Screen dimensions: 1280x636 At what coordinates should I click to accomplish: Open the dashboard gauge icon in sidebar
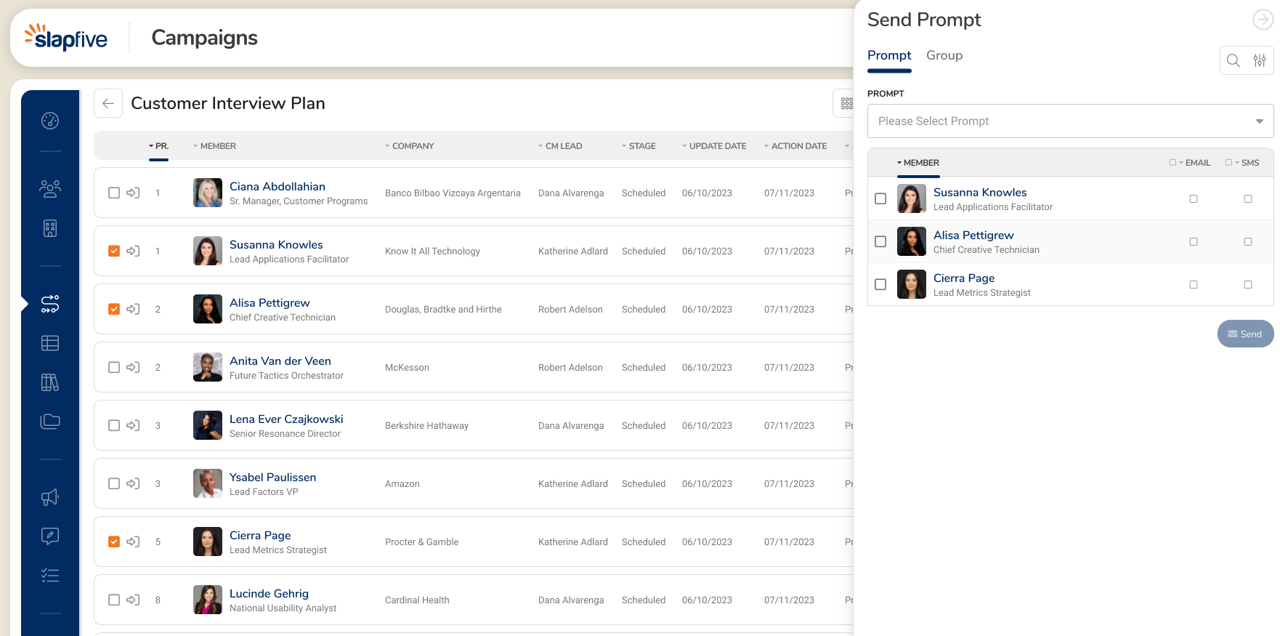(x=50, y=121)
